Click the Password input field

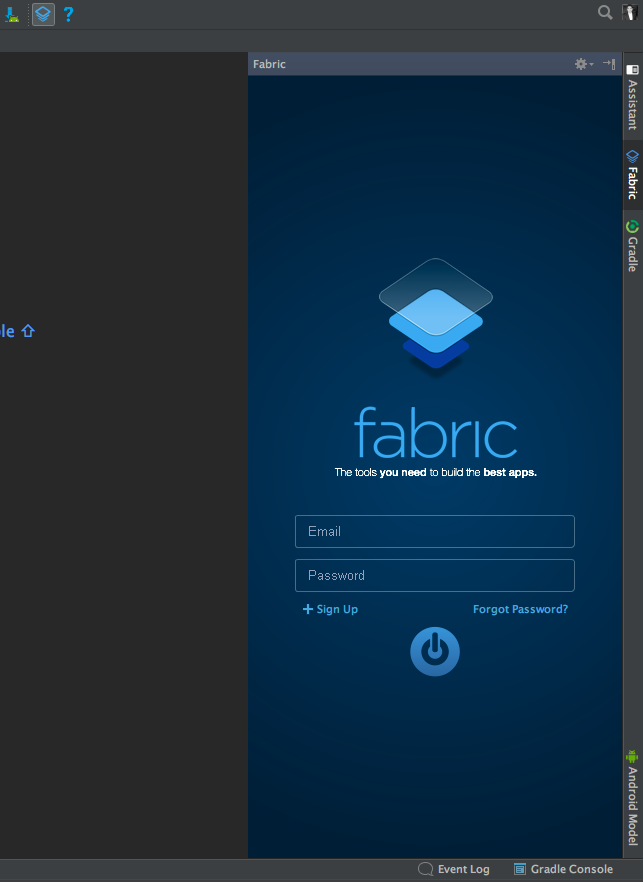click(435, 575)
